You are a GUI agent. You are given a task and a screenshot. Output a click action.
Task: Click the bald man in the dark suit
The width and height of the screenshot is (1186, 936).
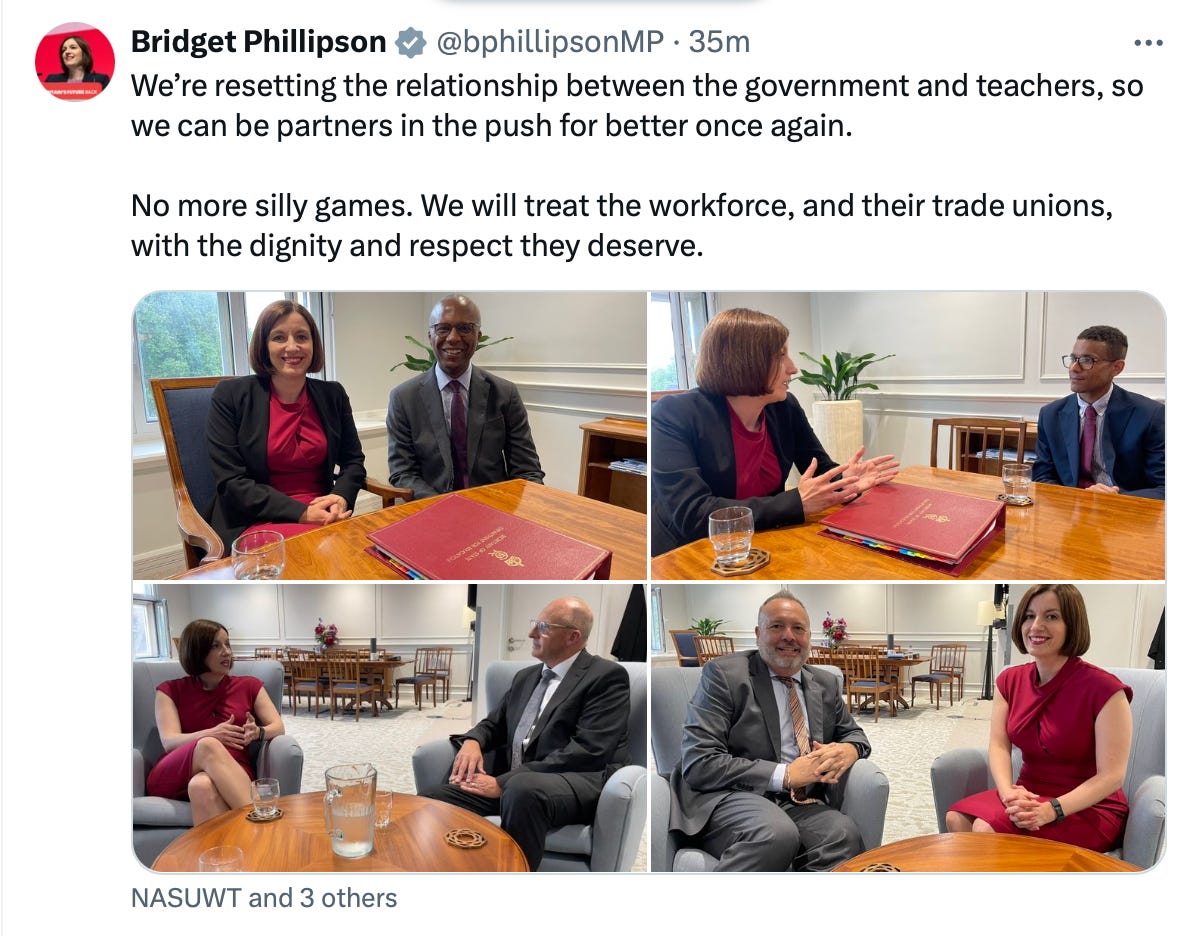(537, 730)
